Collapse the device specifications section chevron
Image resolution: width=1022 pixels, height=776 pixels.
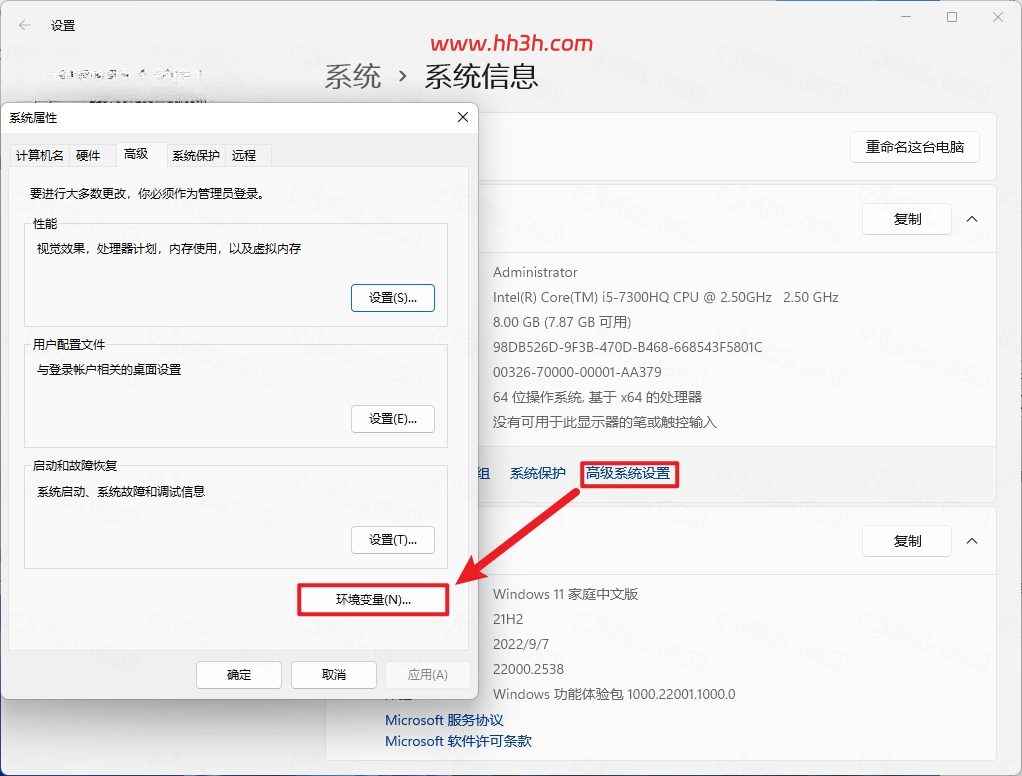(x=972, y=219)
